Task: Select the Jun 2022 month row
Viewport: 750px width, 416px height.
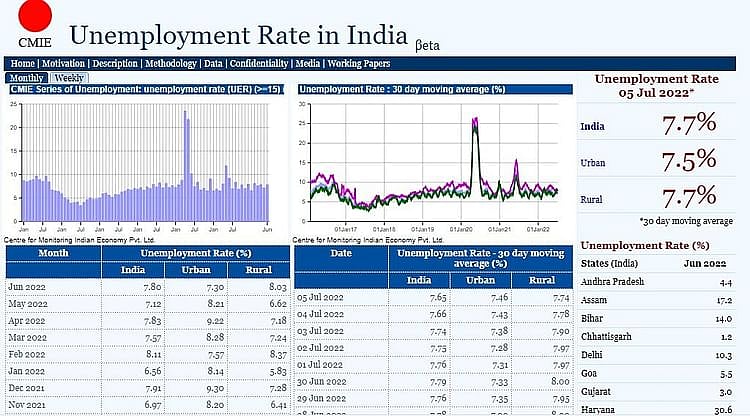Action: (x=148, y=287)
